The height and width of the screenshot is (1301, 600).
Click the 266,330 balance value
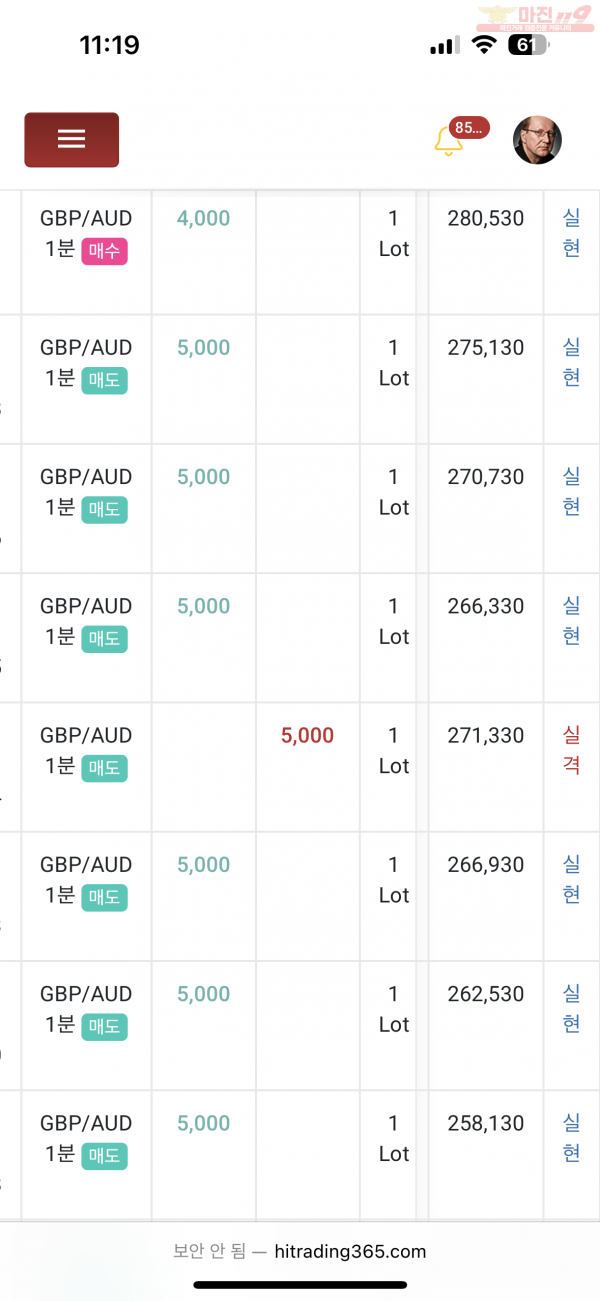[x=486, y=606]
